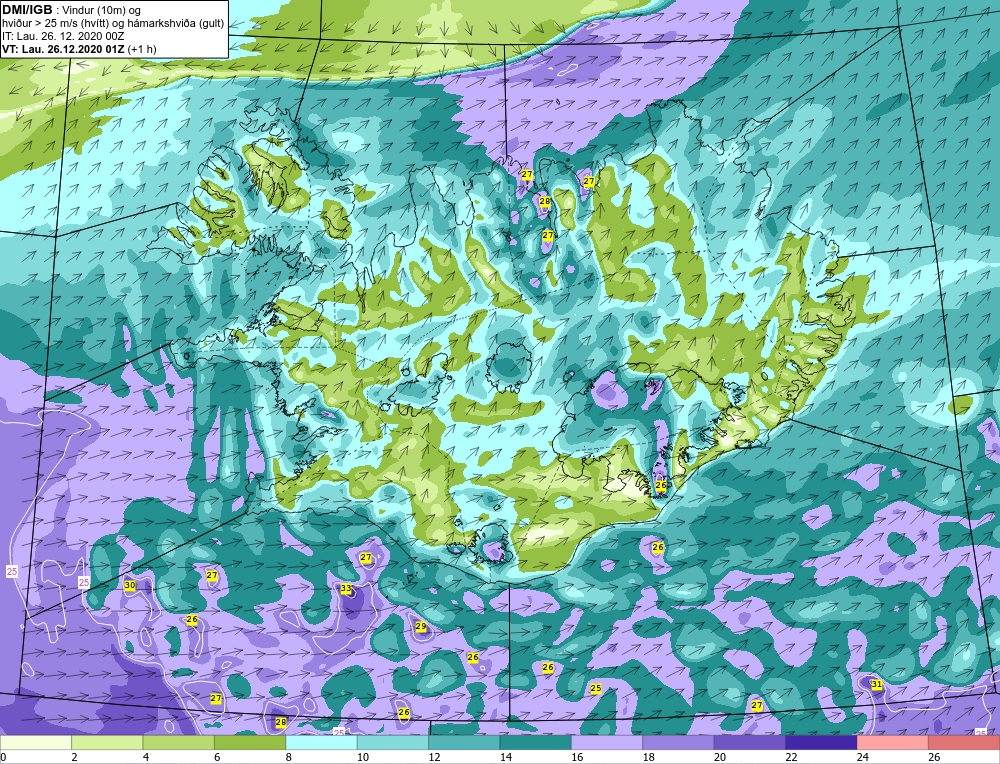Click the legend scale value 18

[x=649, y=757]
